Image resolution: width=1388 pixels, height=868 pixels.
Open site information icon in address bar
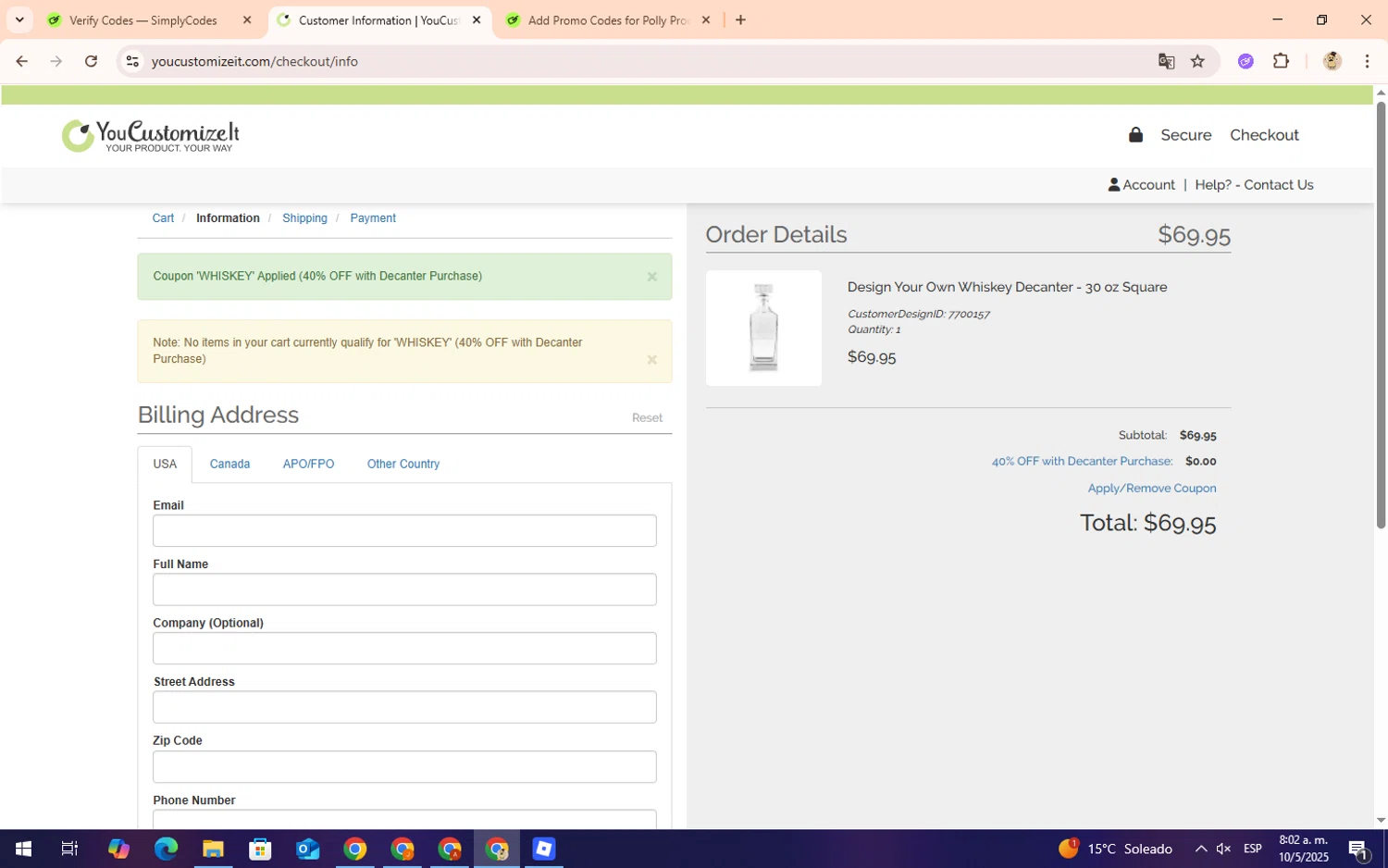(132, 61)
